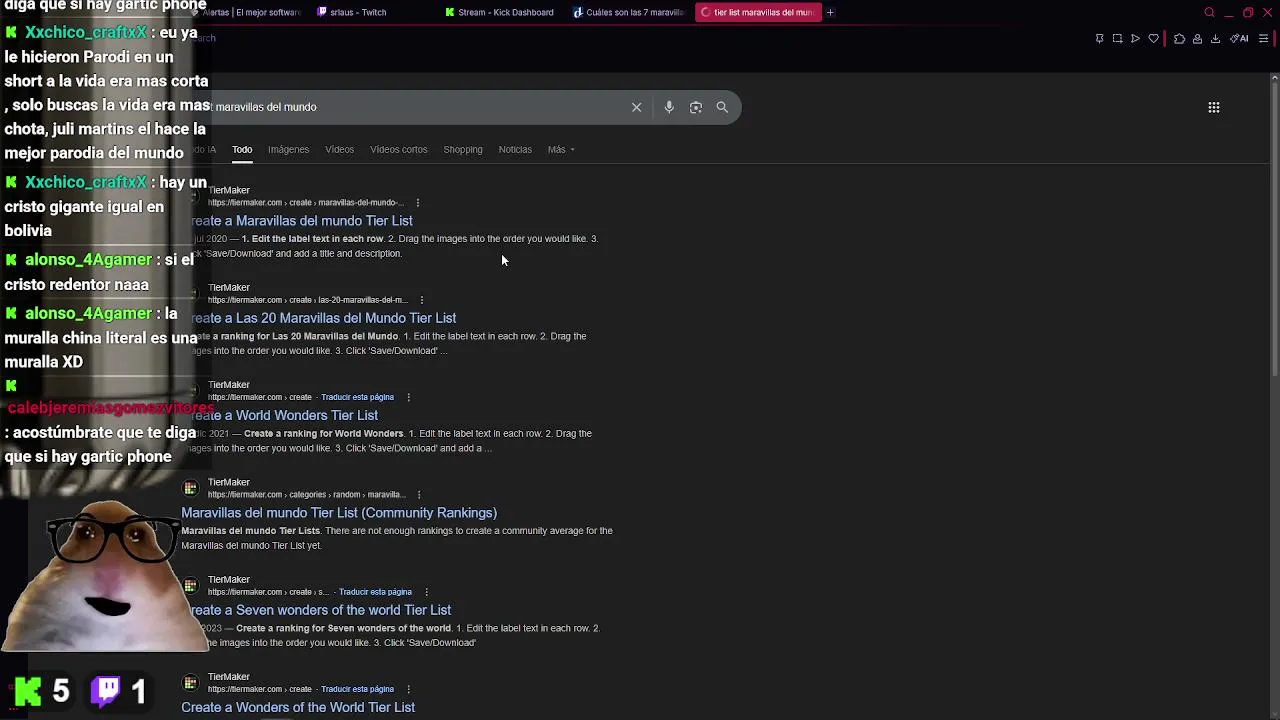The height and width of the screenshot is (720, 1280).
Task: Open browser search icon in title bar
Action: 1209,12
